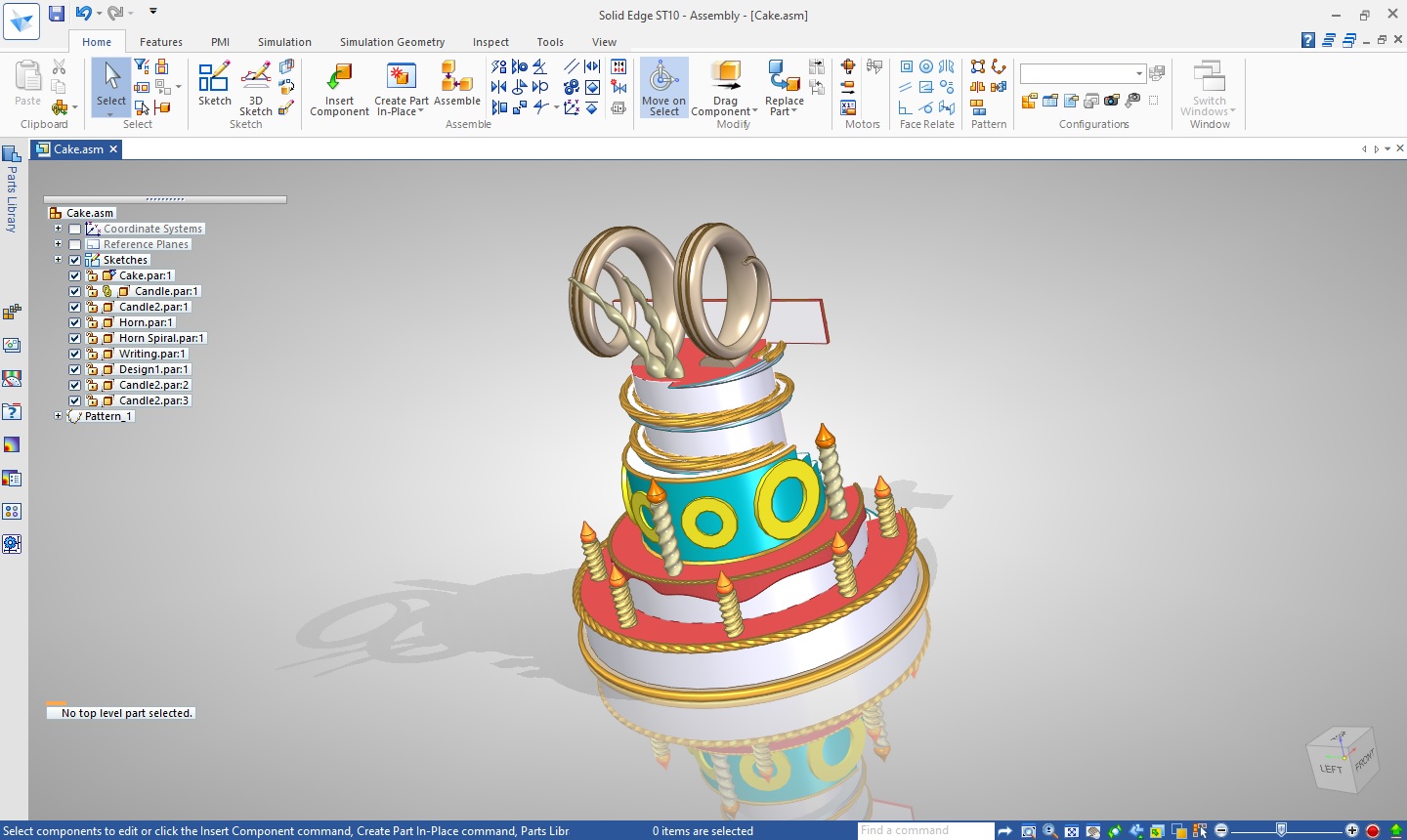Toggle the Horn Spiral.par:1 checkbox

point(75,338)
